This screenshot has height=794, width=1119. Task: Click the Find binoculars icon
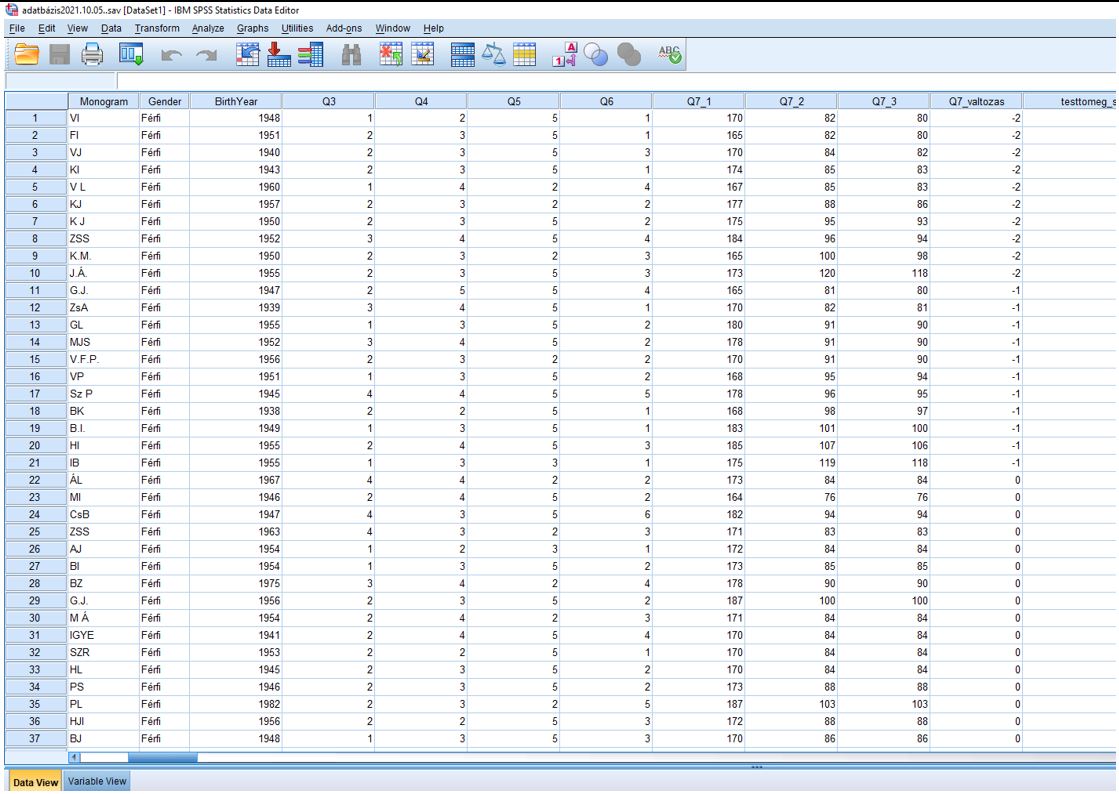pos(351,56)
